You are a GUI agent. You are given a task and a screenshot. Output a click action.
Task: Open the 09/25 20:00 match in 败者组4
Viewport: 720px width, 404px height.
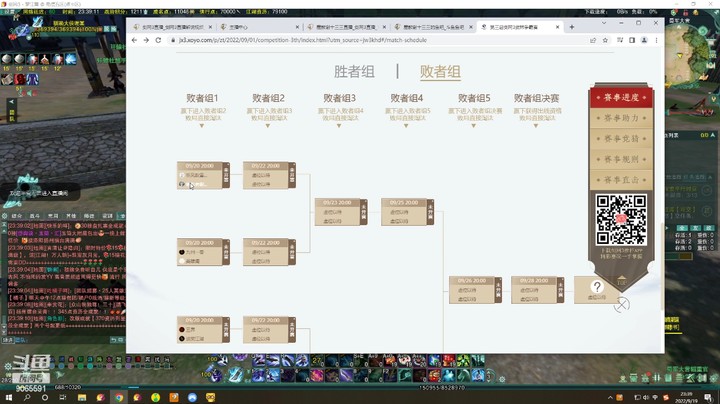pyautogui.click(x=407, y=212)
